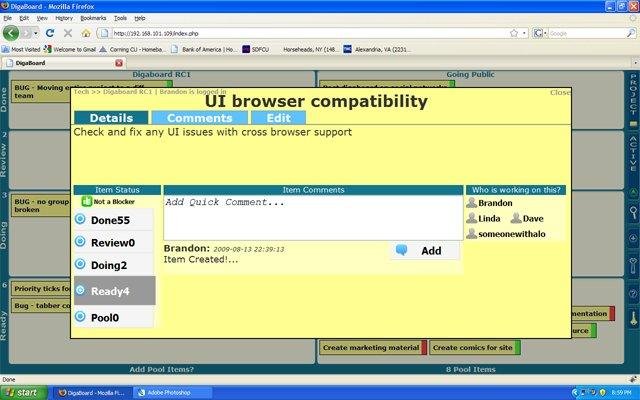Open the Alexandria, VA bookmark
This screenshot has height=400, width=640.
click(x=376, y=49)
